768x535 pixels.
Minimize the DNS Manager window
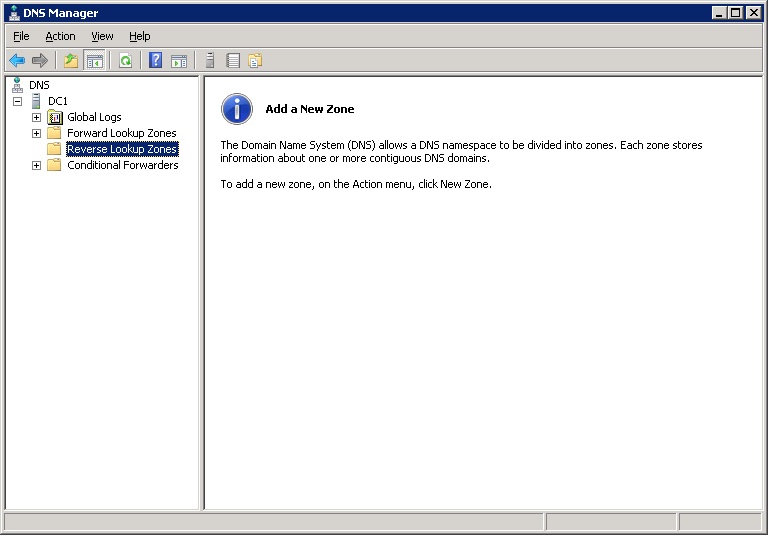click(x=719, y=13)
